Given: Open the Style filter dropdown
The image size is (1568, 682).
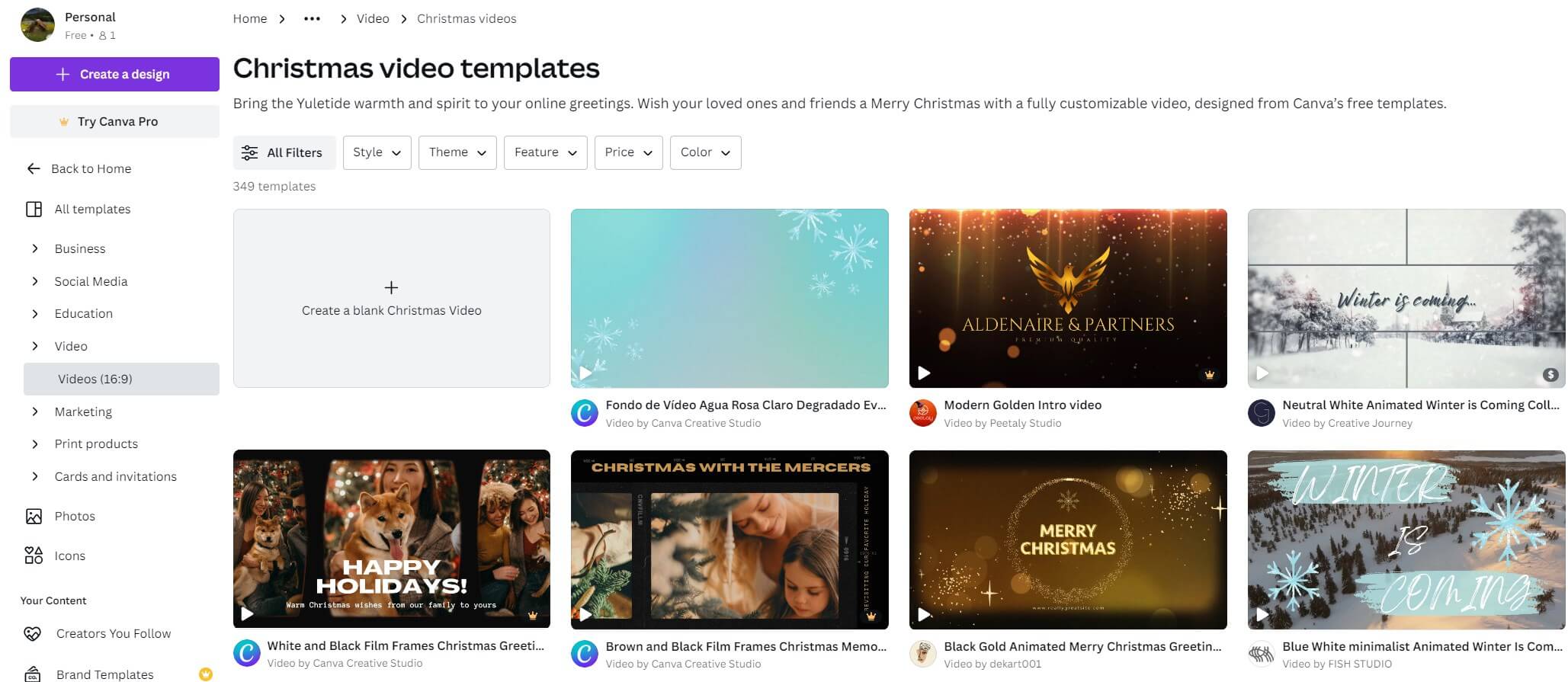Looking at the screenshot, I should pyautogui.click(x=377, y=152).
